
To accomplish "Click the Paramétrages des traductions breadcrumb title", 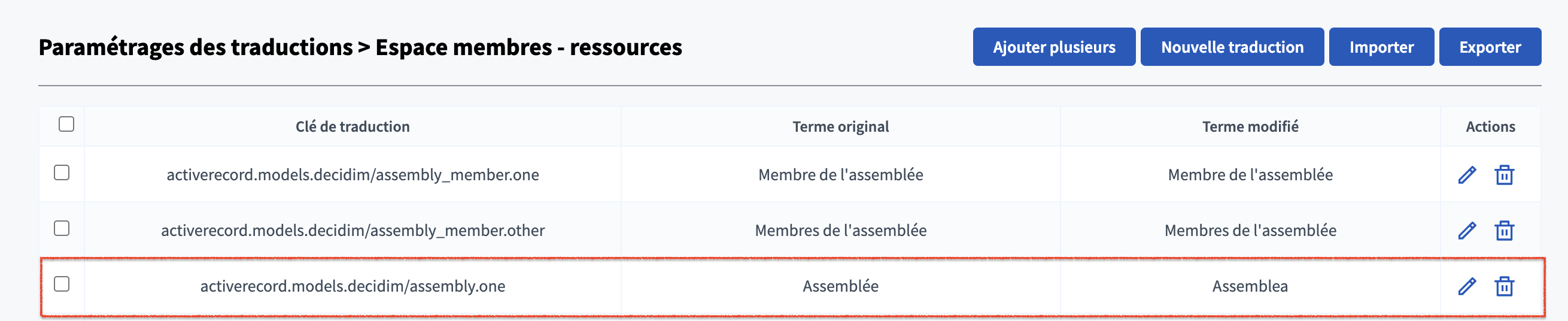I will coord(195,47).
